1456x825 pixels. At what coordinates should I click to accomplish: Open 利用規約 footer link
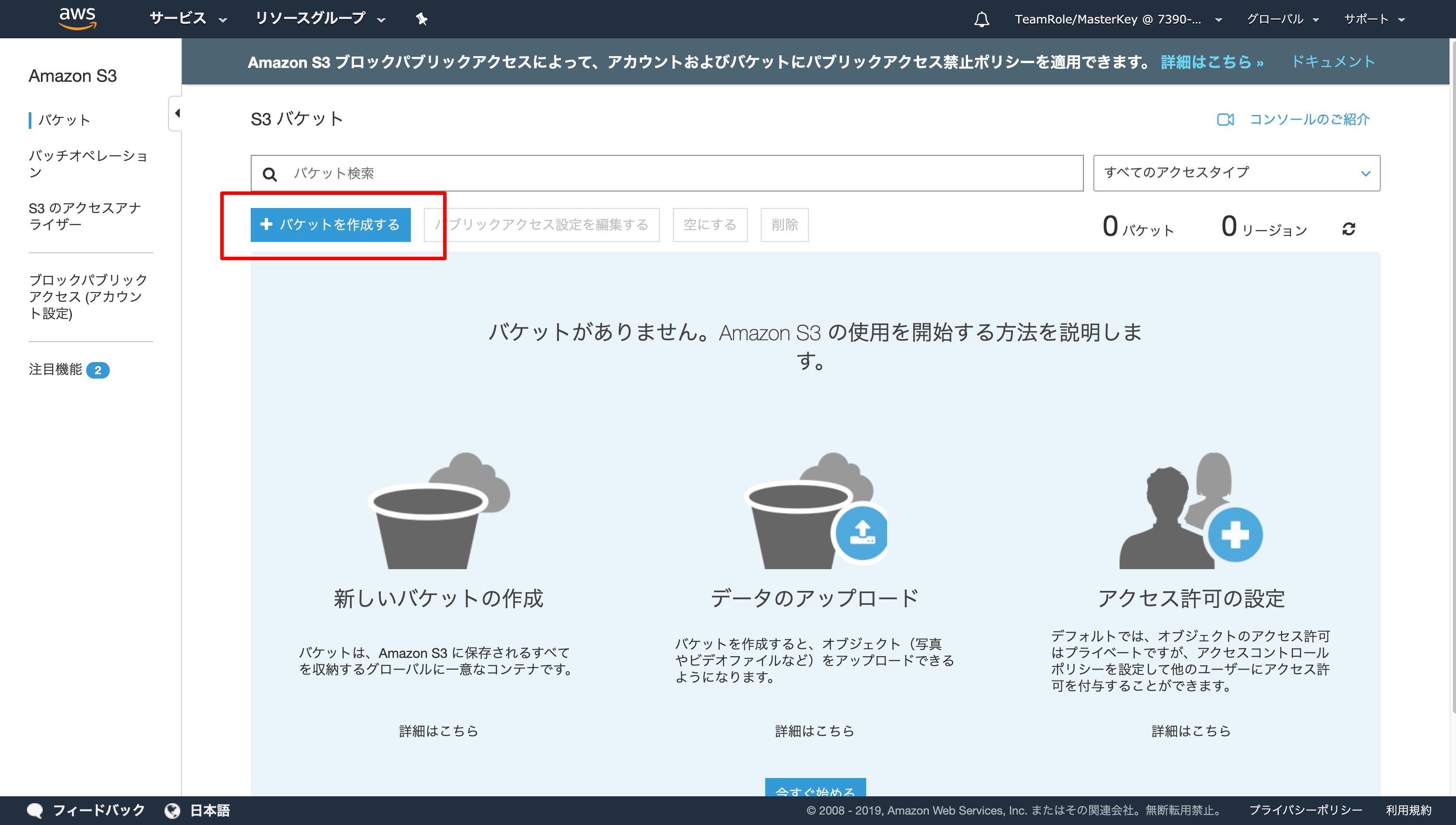1409,810
